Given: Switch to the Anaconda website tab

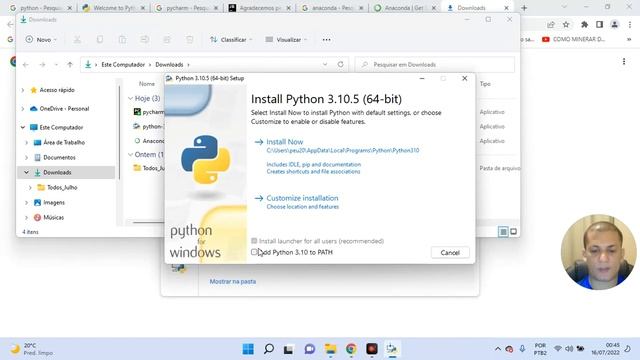Looking at the screenshot, I should coord(405,8).
